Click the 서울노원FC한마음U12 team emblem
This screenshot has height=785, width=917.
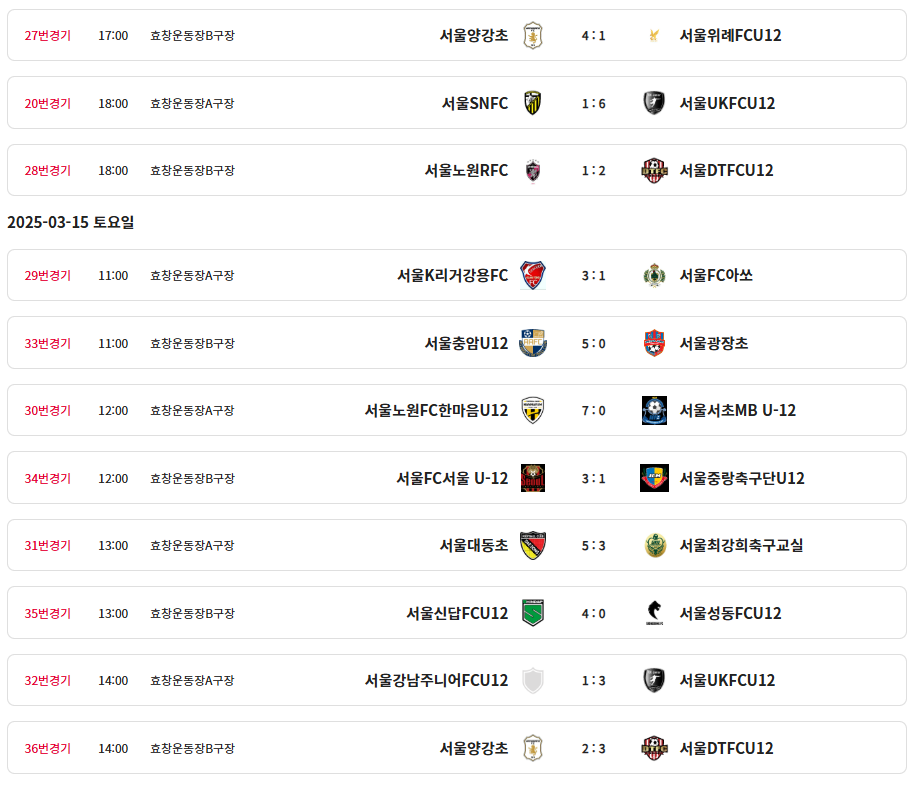(533, 410)
